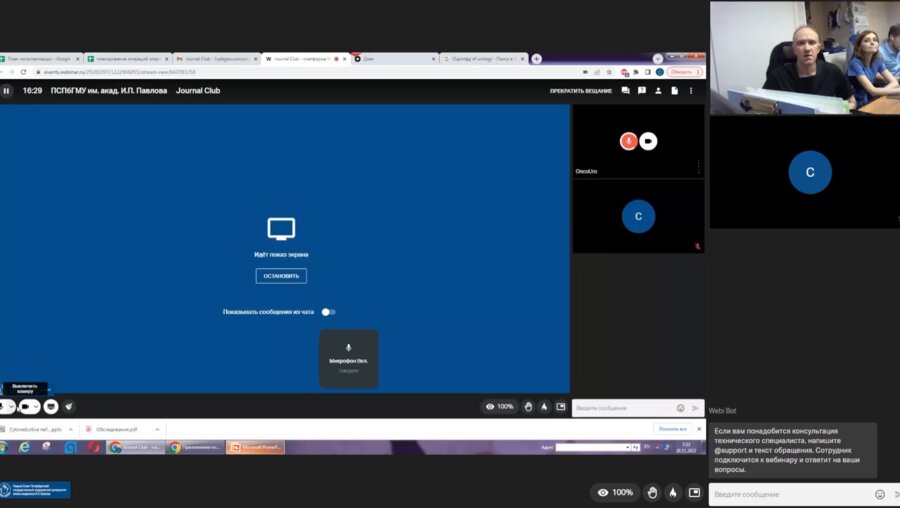Expand the camera options dropdown arrow
The width and height of the screenshot is (900, 508).
pos(37,407)
